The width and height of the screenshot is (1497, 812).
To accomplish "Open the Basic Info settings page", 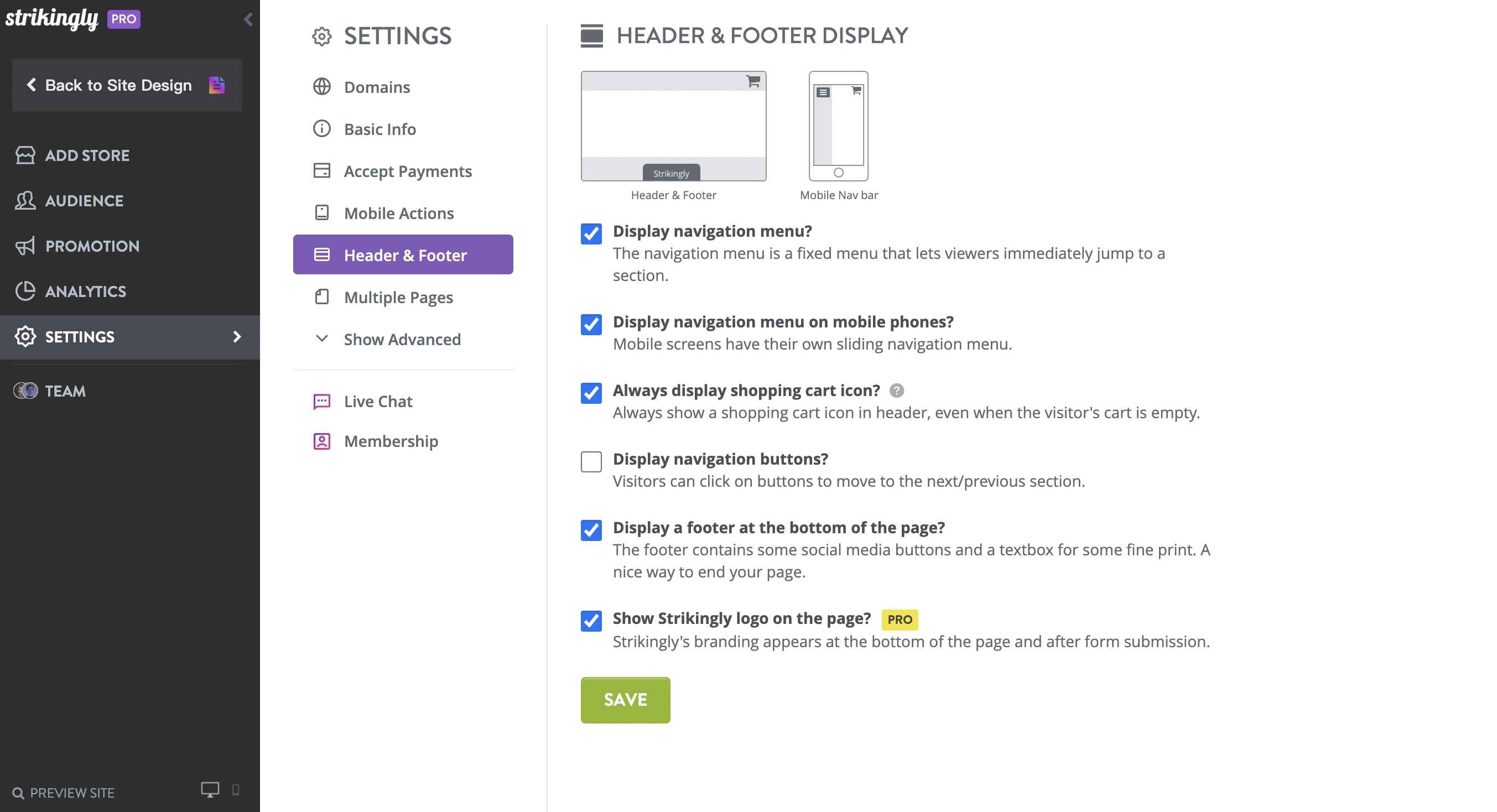I will (380, 129).
